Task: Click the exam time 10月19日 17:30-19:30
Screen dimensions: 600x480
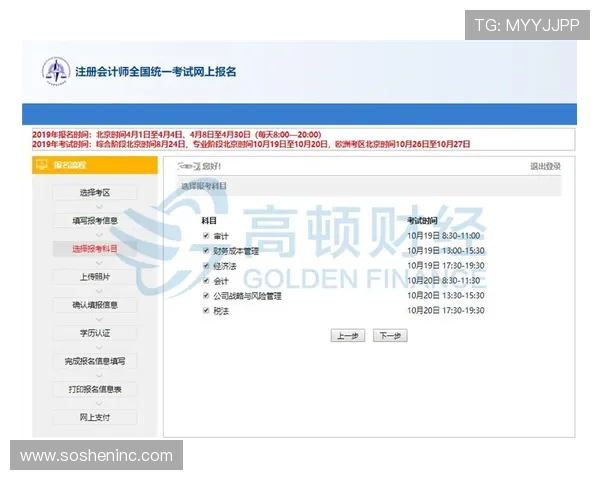Action: (x=446, y=266)
